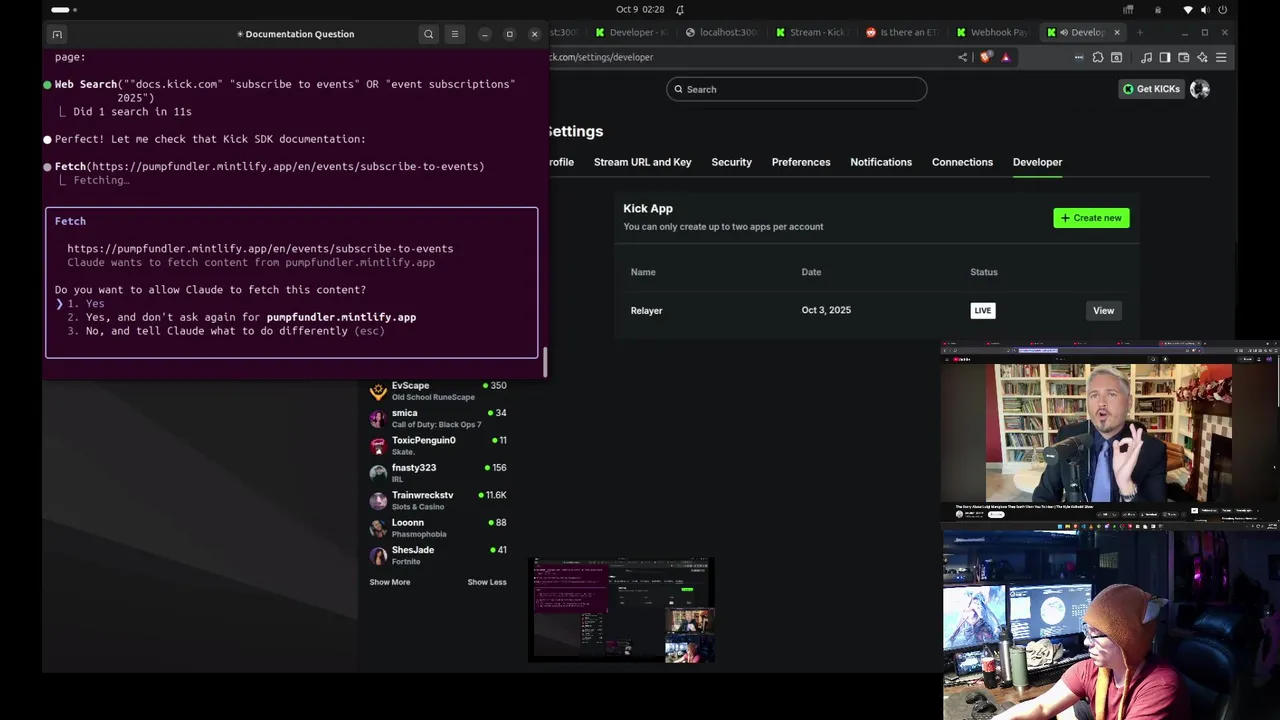The width and height of the screenshot is (1280, 720).
Task: Click fetch URL in permission box
Action: click(260, 248)
